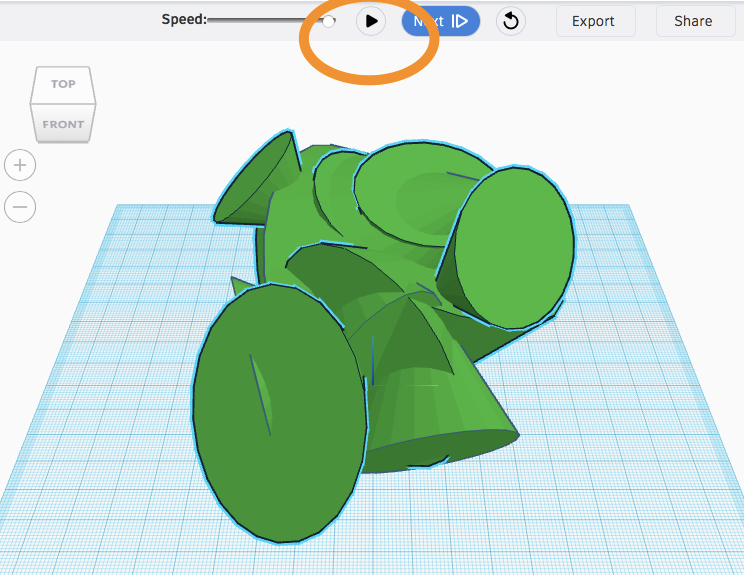The height and width of the screenshot is (575, 744).
Task: Click the Share button
Action: [x=695, y=21]
